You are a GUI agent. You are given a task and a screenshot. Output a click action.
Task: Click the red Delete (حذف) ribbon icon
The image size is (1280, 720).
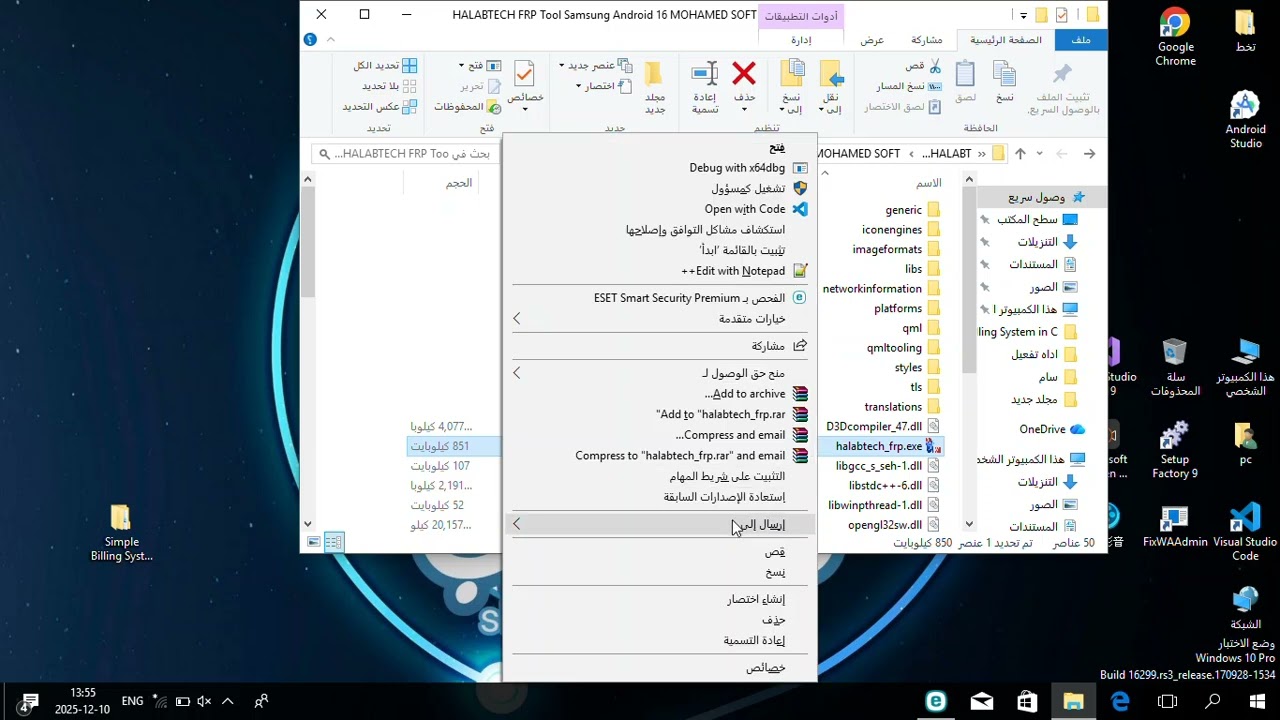pos(744,74)
